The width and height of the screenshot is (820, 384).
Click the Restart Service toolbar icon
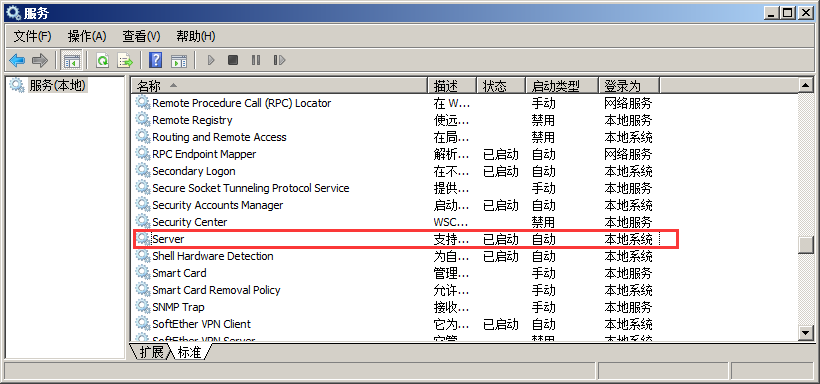coord(279,60)
